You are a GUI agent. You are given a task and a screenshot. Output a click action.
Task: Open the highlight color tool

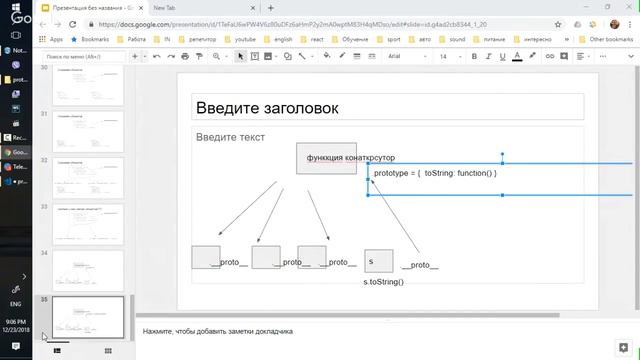pos(532,56)
